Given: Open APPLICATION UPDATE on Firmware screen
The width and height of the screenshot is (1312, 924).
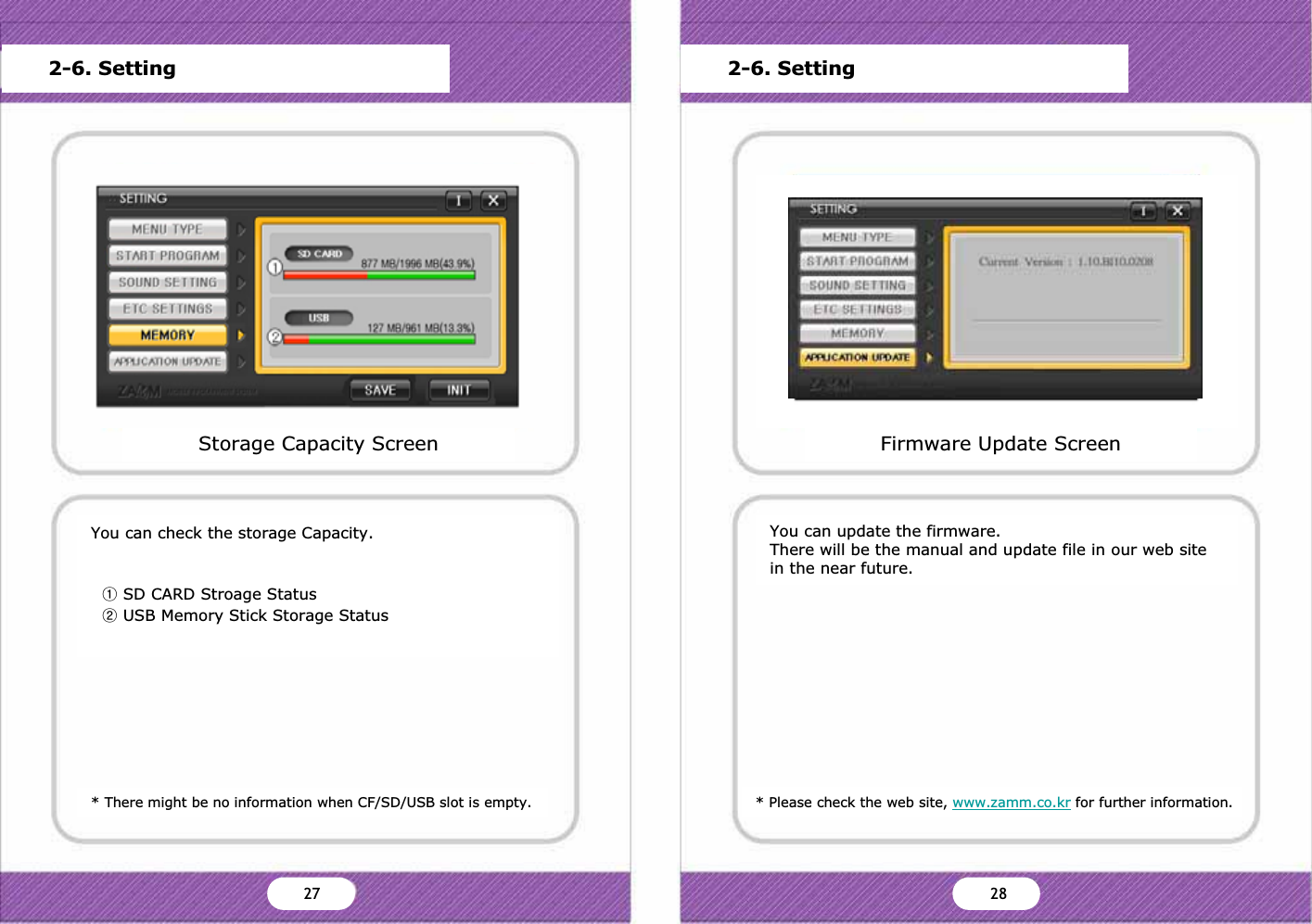Looking at the screenshot, I should pyautogui.click(x=857, y=358).
